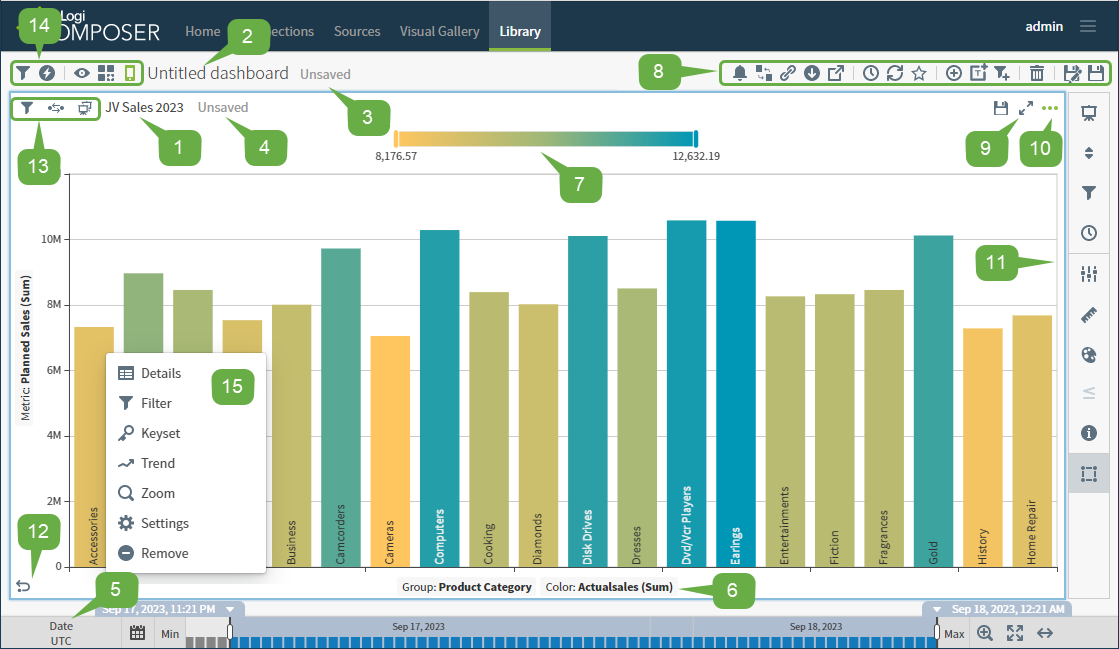The height and width of the screenshot is (649, 1119).
Task: Click the star favorite icon
Action: (919, 73)
